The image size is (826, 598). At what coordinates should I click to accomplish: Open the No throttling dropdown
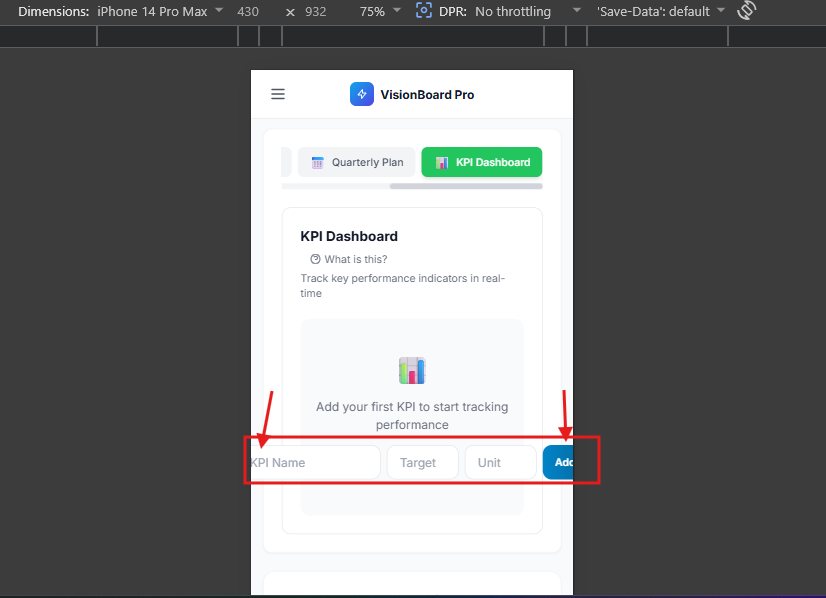tap(528, 11)
